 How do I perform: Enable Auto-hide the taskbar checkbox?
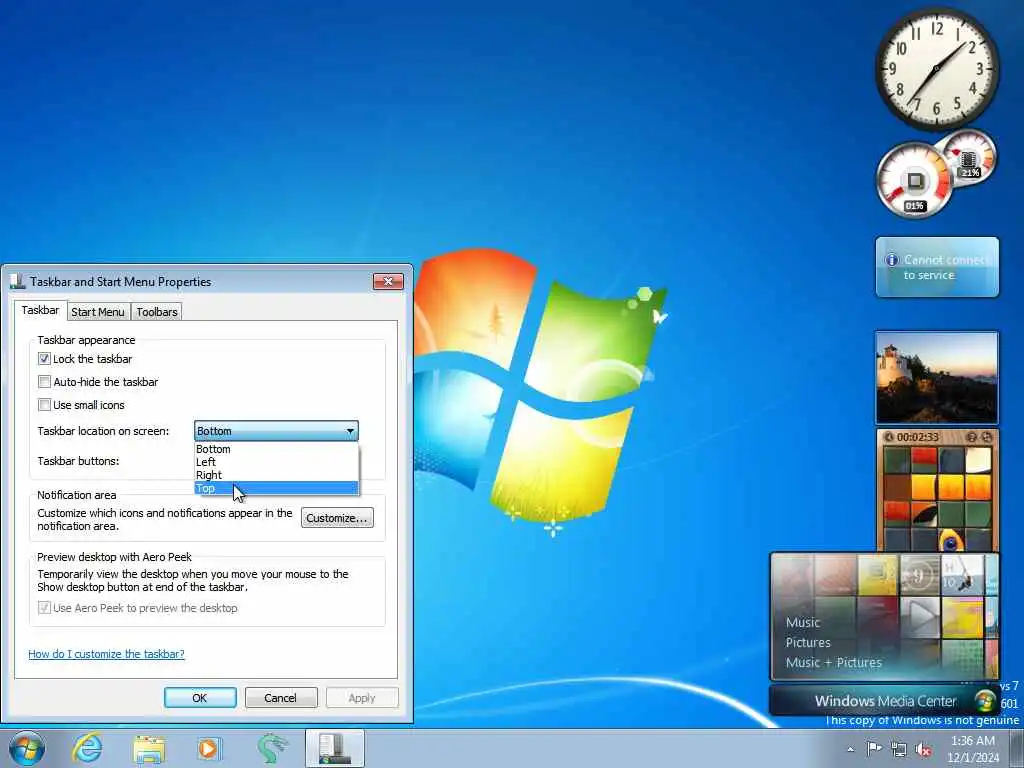click(44, 381)
